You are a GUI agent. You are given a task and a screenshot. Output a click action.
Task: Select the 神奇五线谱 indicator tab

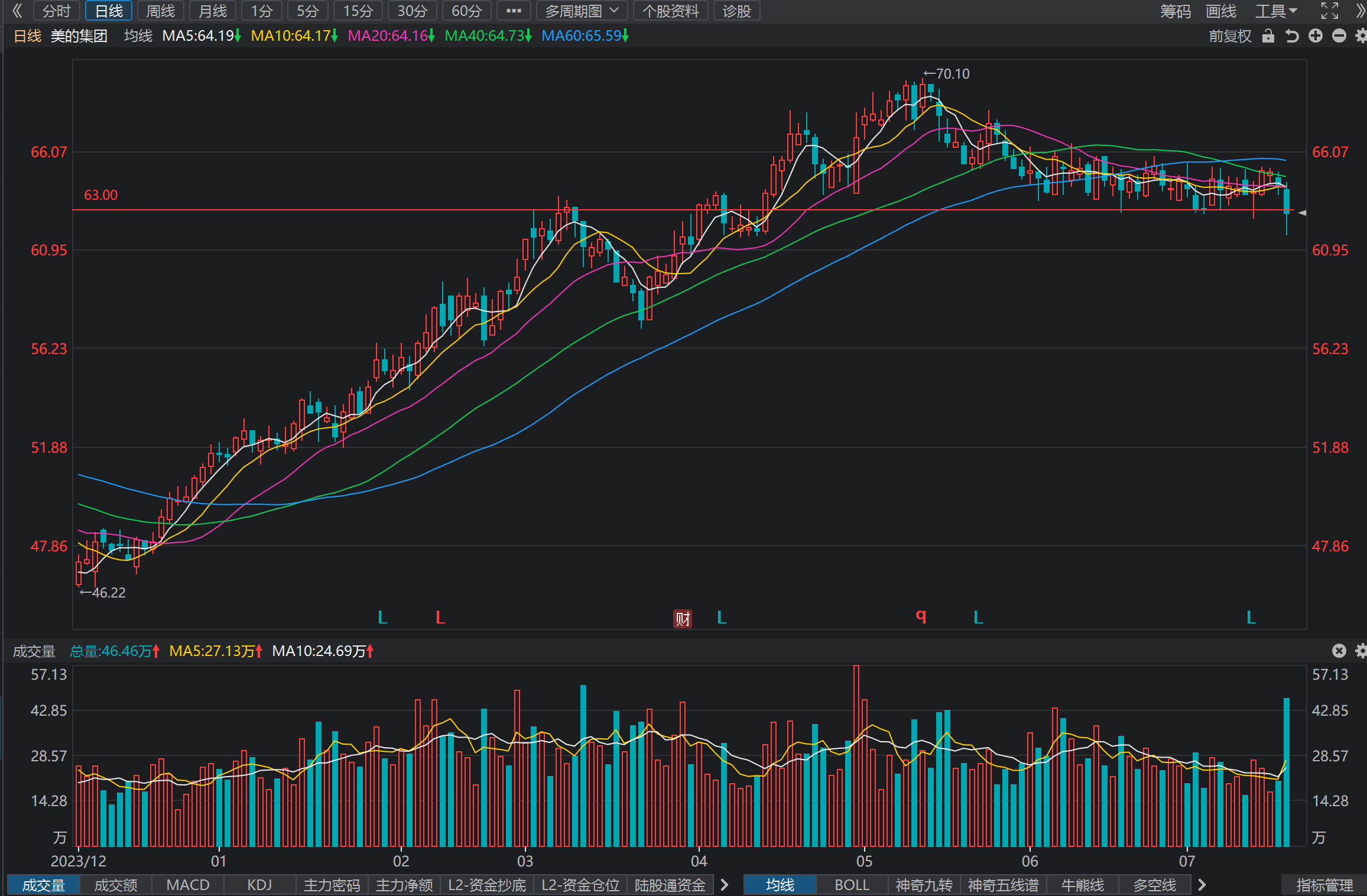[1003, 885]
